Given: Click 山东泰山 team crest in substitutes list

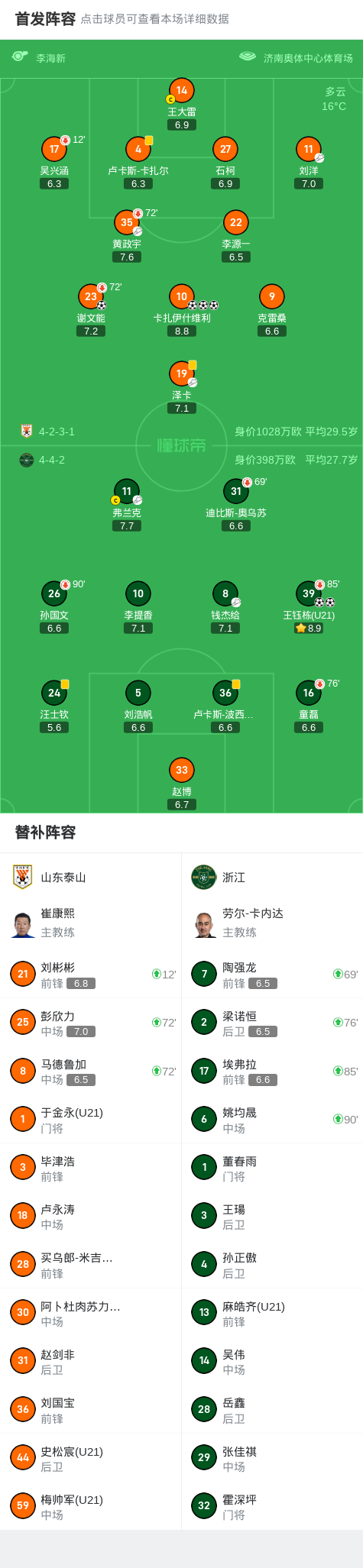Looking at the screenshot, I should click(23, 877).
